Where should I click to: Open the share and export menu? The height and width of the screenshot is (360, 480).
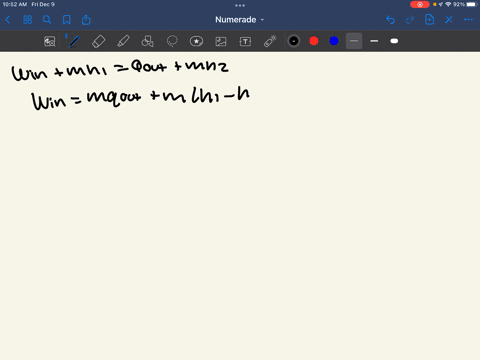pyautogui.click(x=86, y=20)
